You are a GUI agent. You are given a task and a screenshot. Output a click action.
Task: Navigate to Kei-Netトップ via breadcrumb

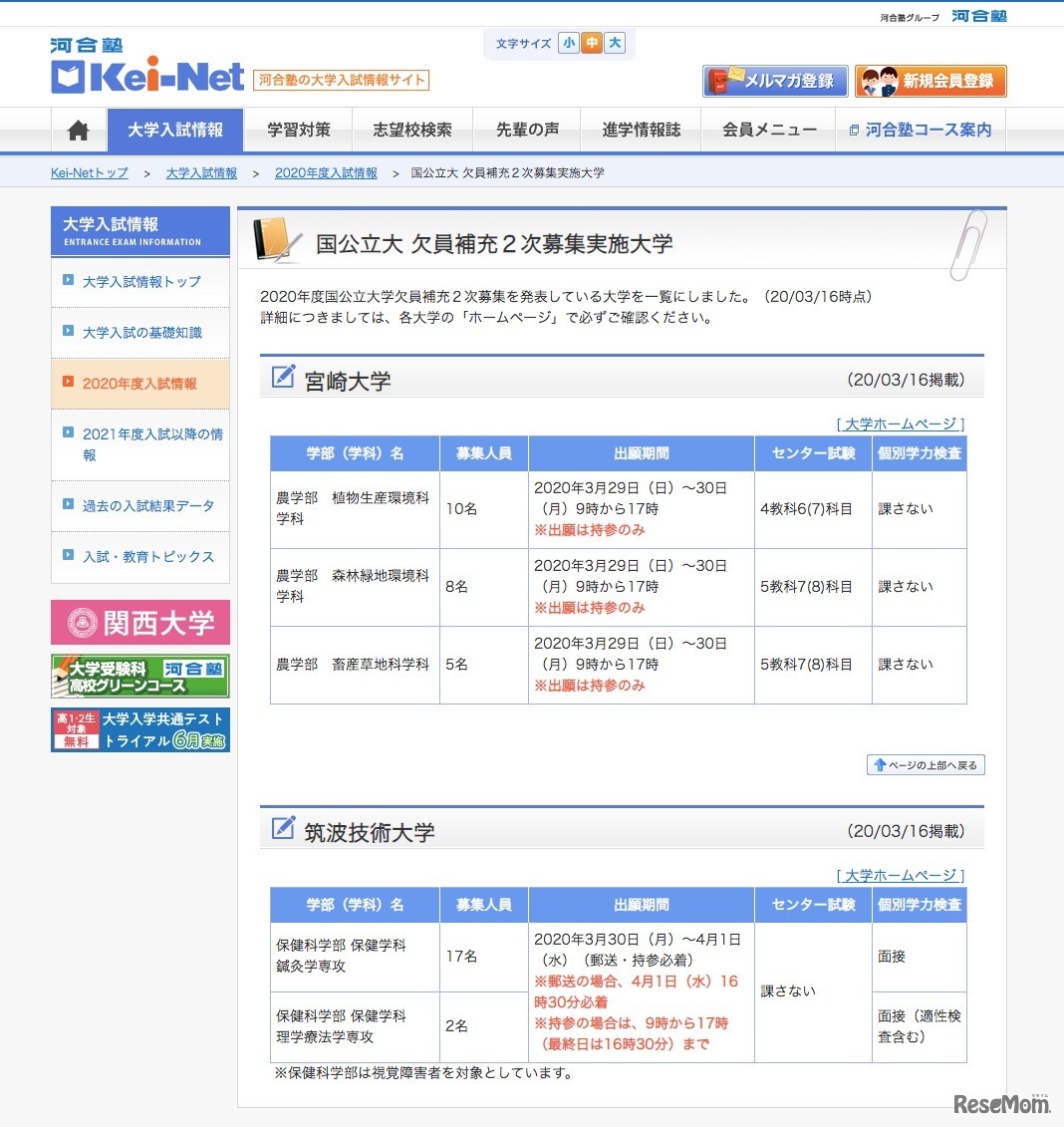click(89, 172)
